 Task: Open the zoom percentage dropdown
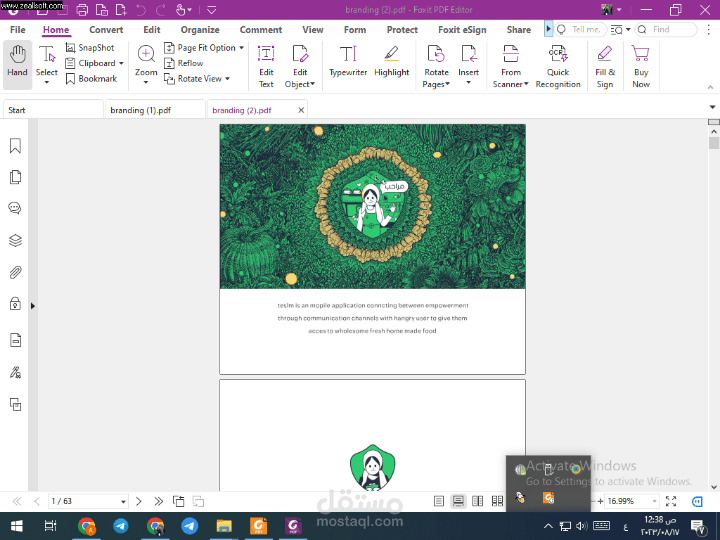coord(654,501)
